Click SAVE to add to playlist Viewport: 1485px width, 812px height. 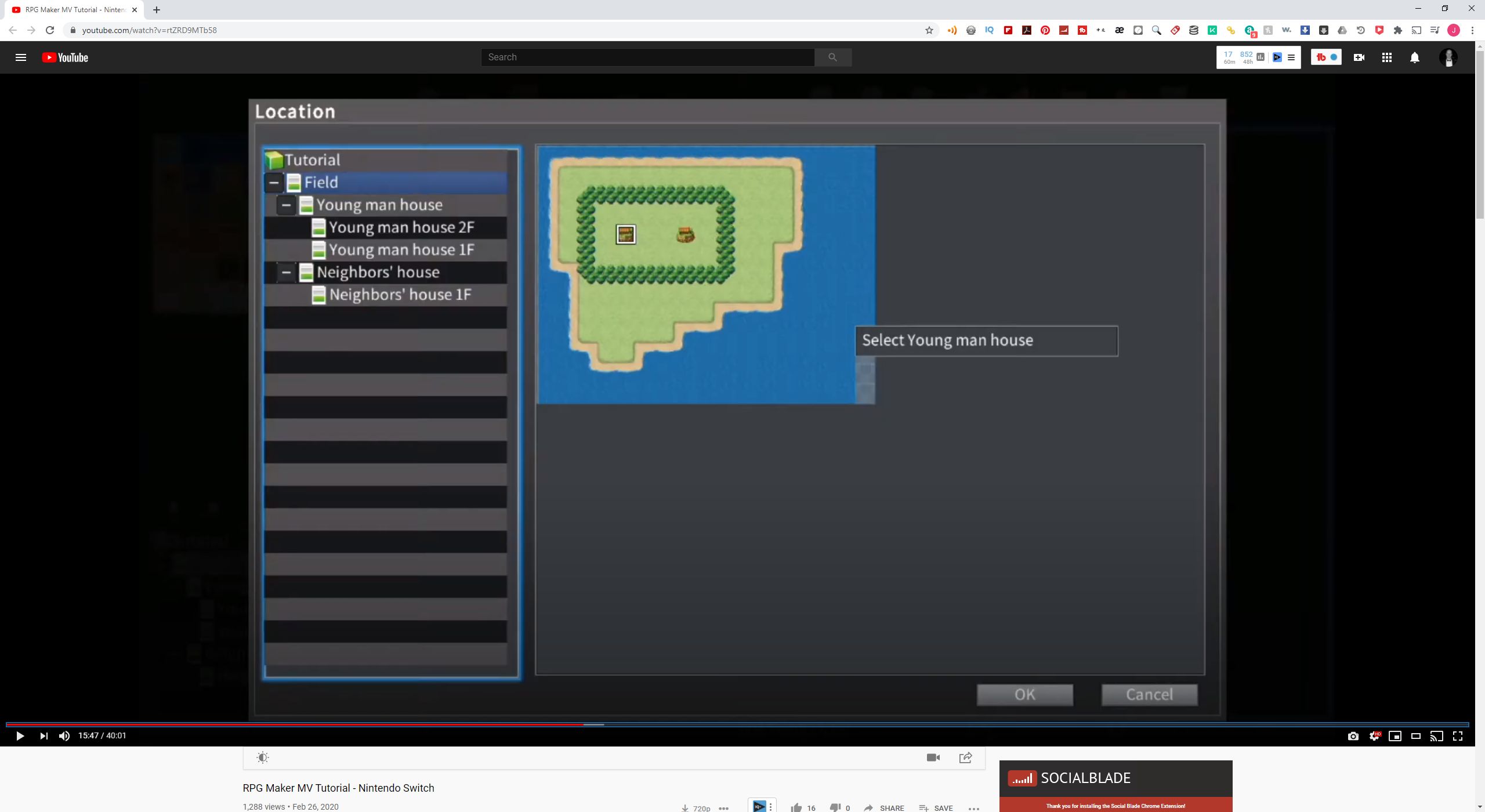(936, 807)
